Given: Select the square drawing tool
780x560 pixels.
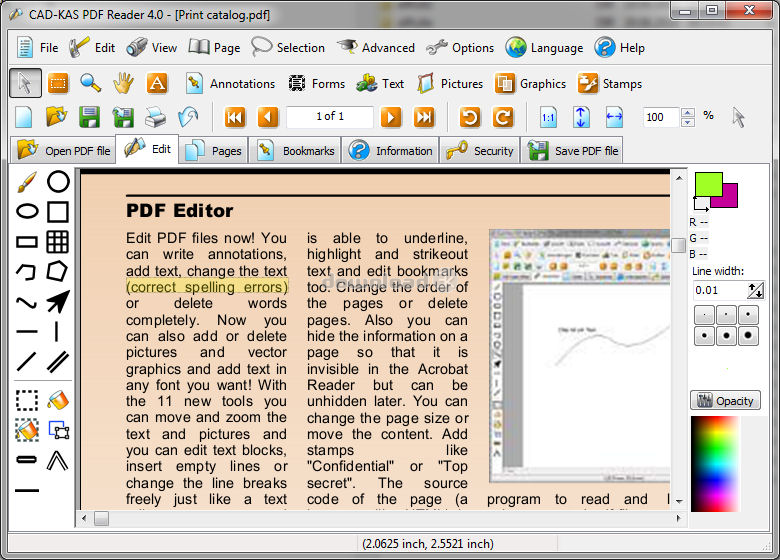Looking at the screenshot, I should click(x=58, y=212).
